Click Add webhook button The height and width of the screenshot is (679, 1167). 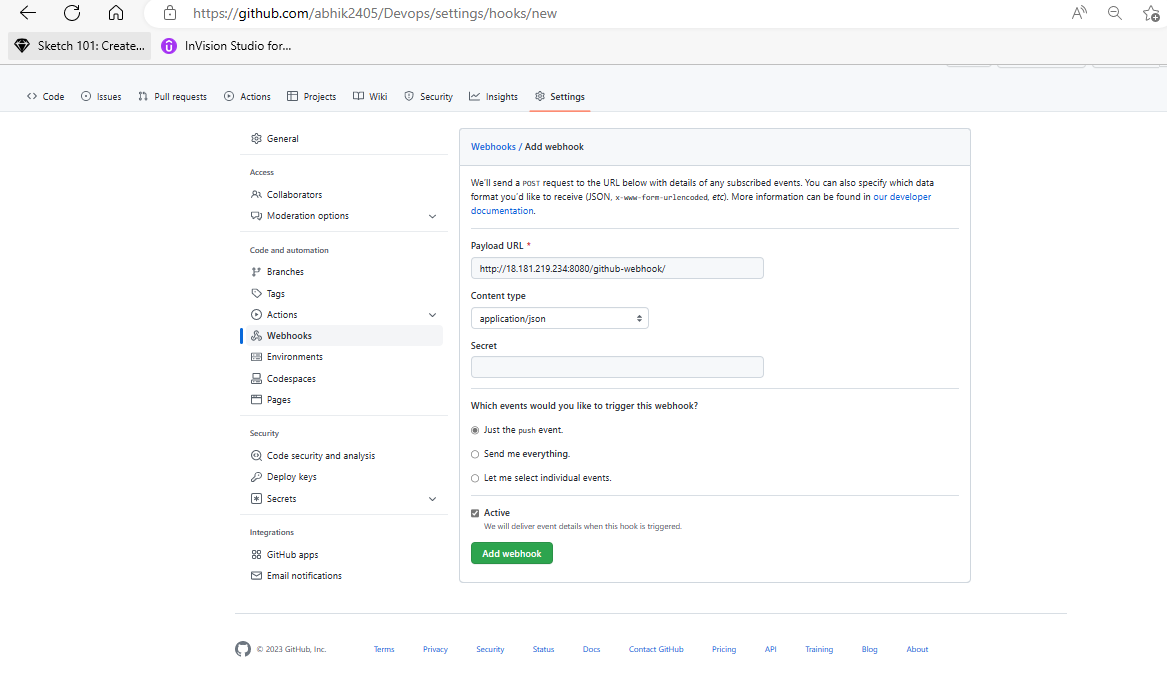[511, 553]
